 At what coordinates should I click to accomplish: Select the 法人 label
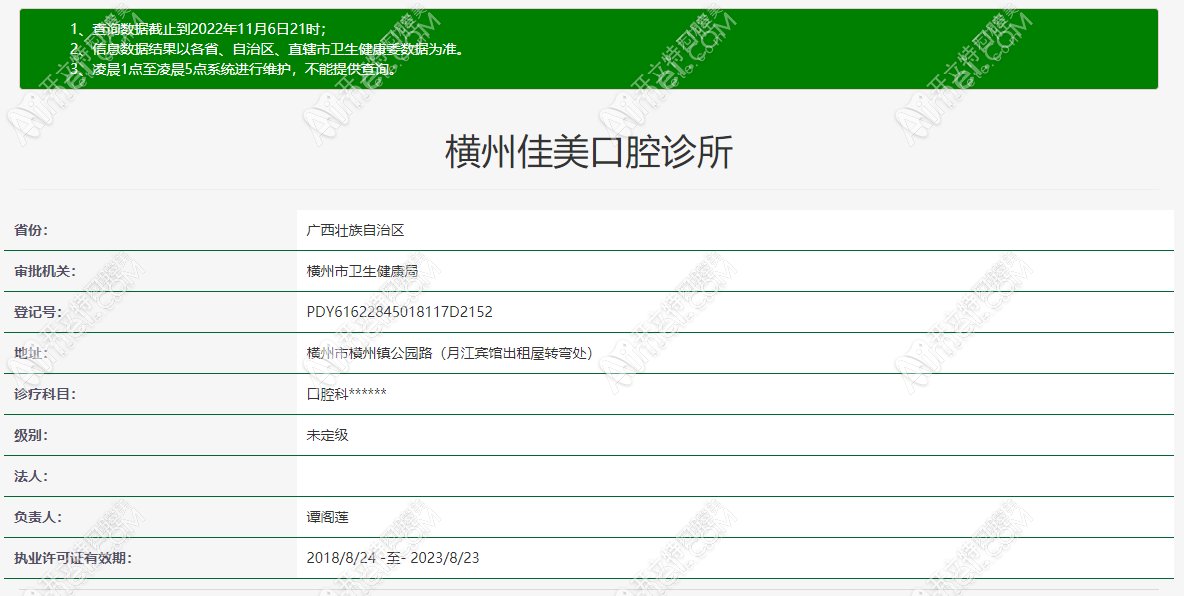[31, 476]
